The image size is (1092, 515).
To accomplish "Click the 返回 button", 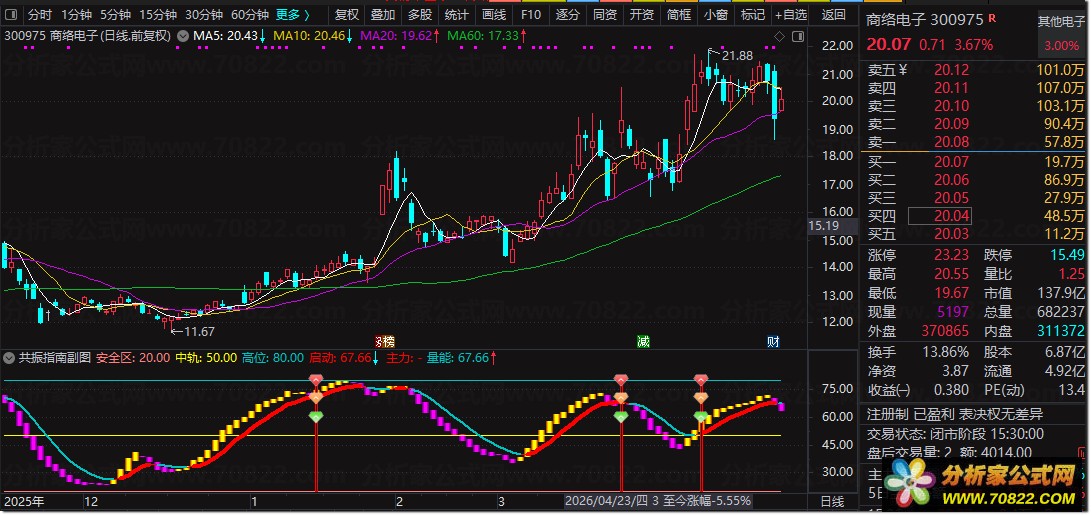I will coord(834,15).
